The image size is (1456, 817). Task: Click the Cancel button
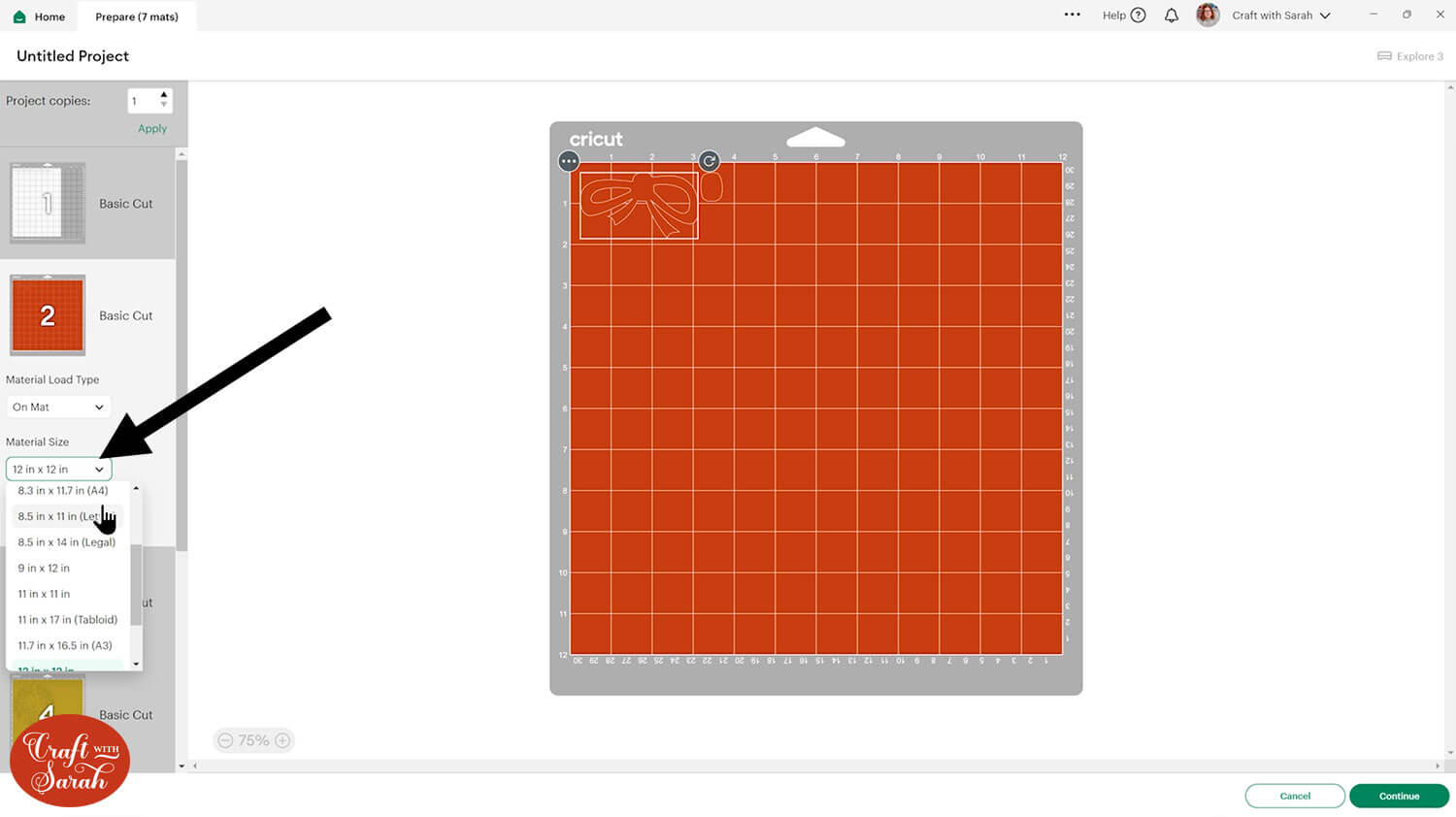click(x=1295, y=796)
